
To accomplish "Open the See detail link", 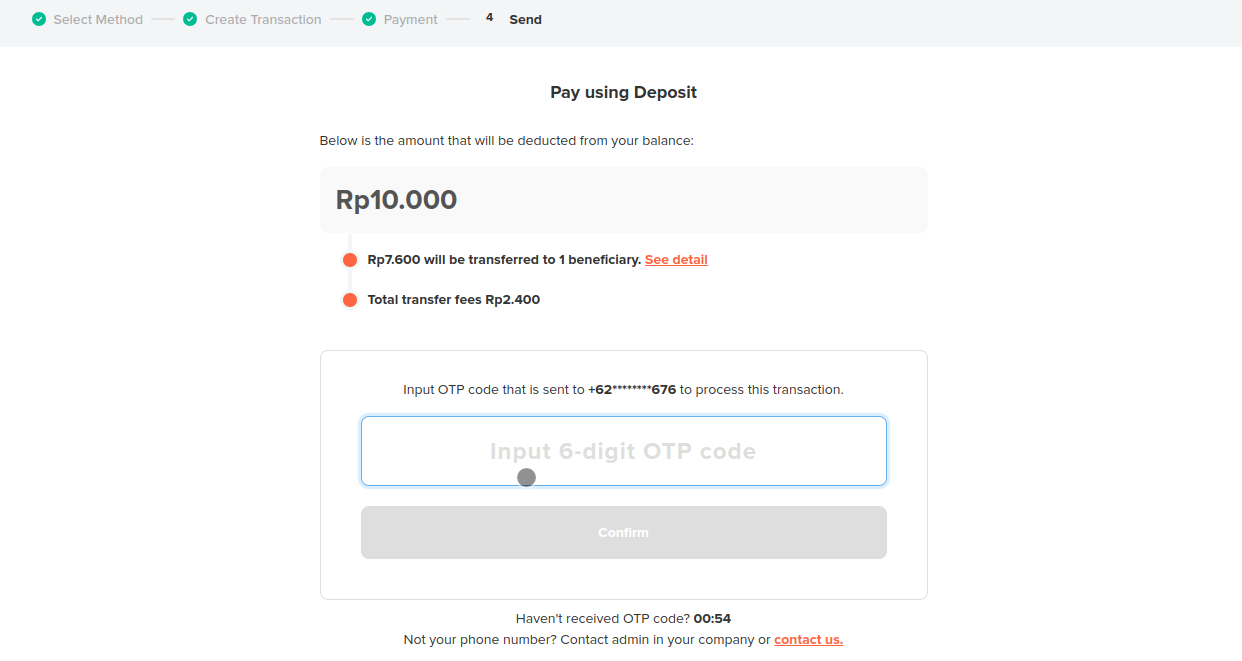I will [676, 260].
